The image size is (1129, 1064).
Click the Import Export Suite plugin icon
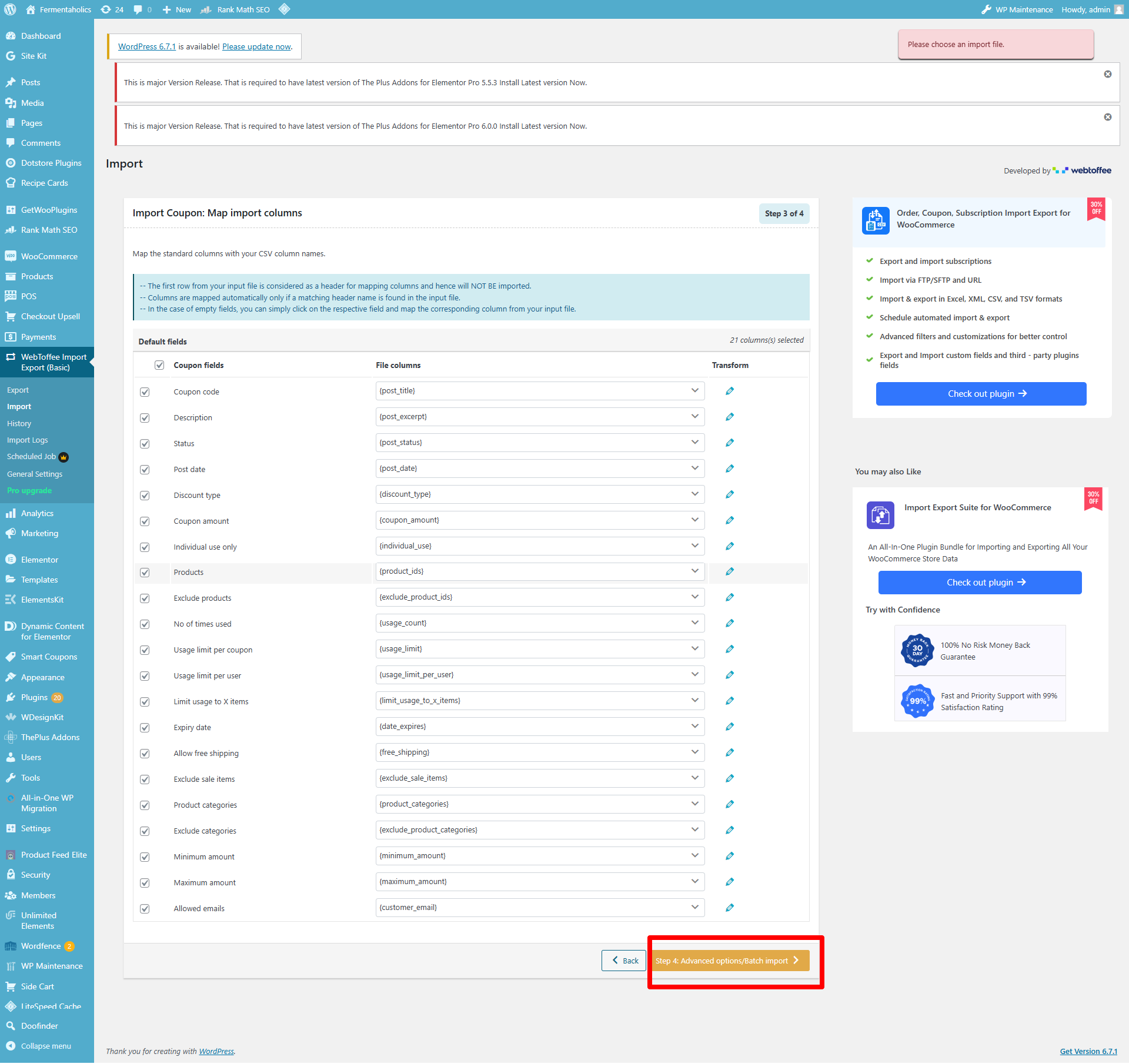pos(880,515)
